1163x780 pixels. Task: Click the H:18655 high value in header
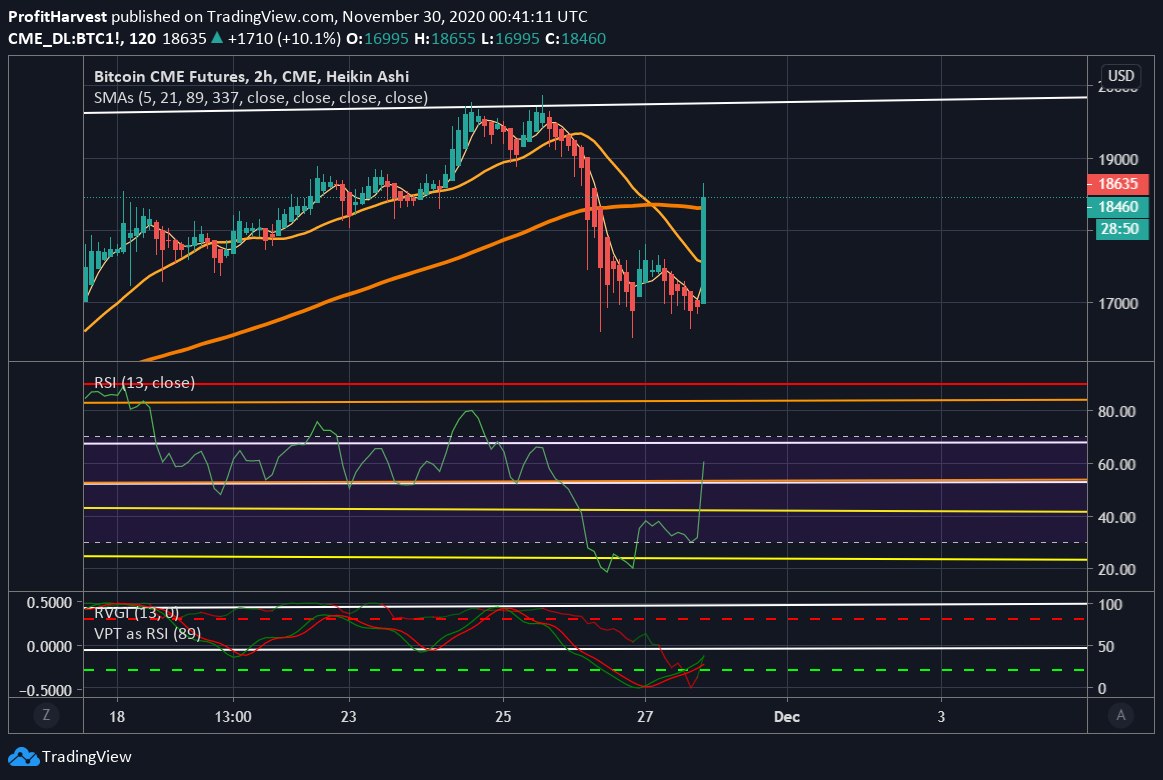coord(444,39)
